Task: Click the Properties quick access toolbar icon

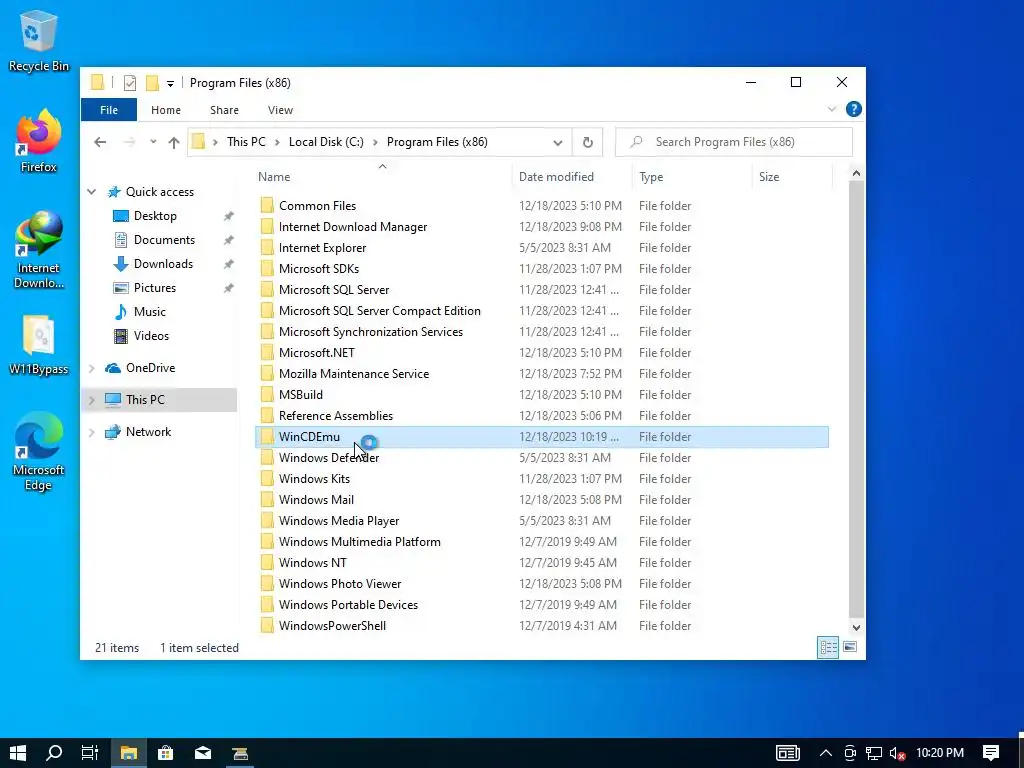Action: pyautogui.click(x=129, y=83)
